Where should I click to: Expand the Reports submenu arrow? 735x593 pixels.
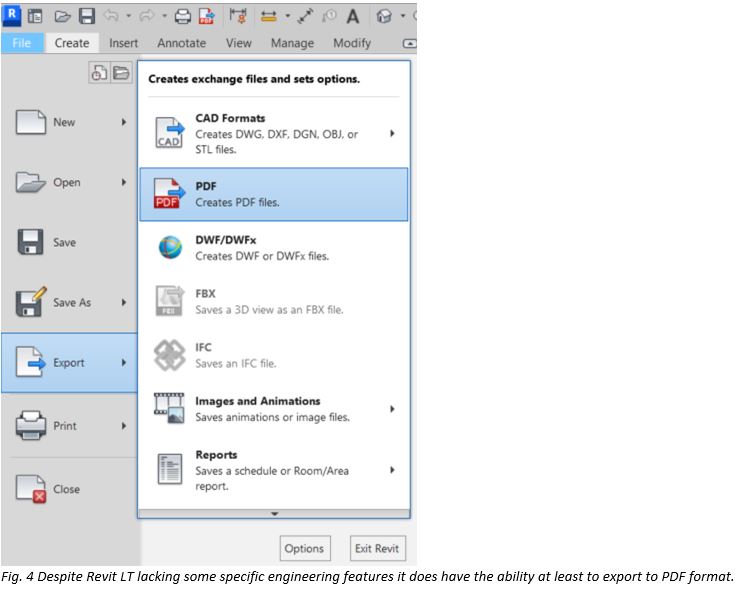[x=392, y=470]
